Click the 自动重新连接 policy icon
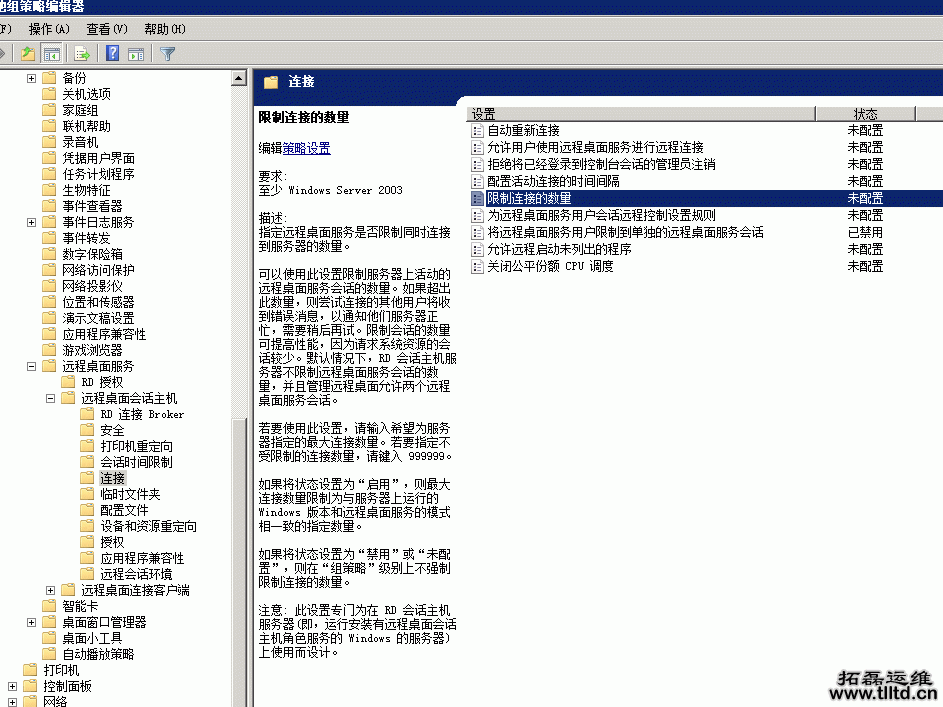Image resolution: width=943 pixels, height=707 pixels. point(476,130)
